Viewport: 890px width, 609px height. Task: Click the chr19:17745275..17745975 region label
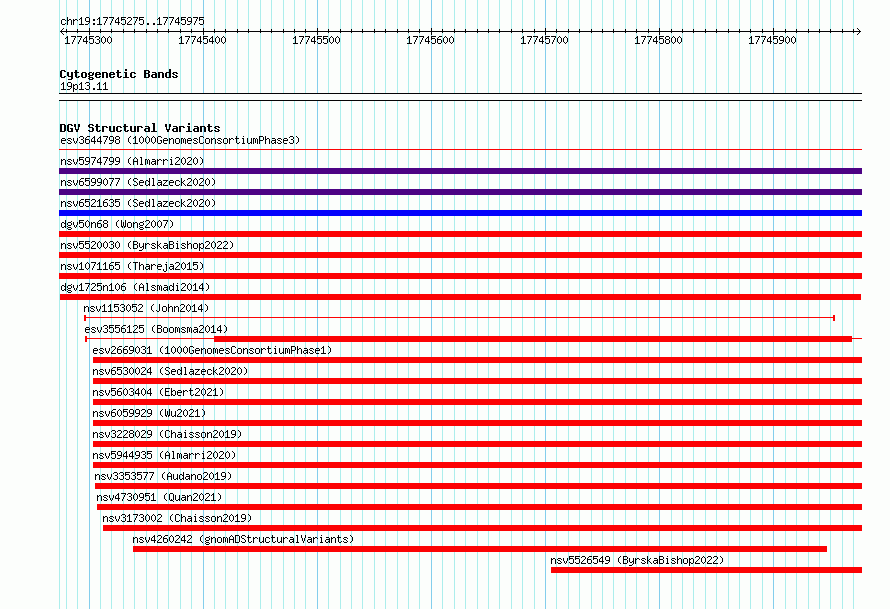[132, 21]
